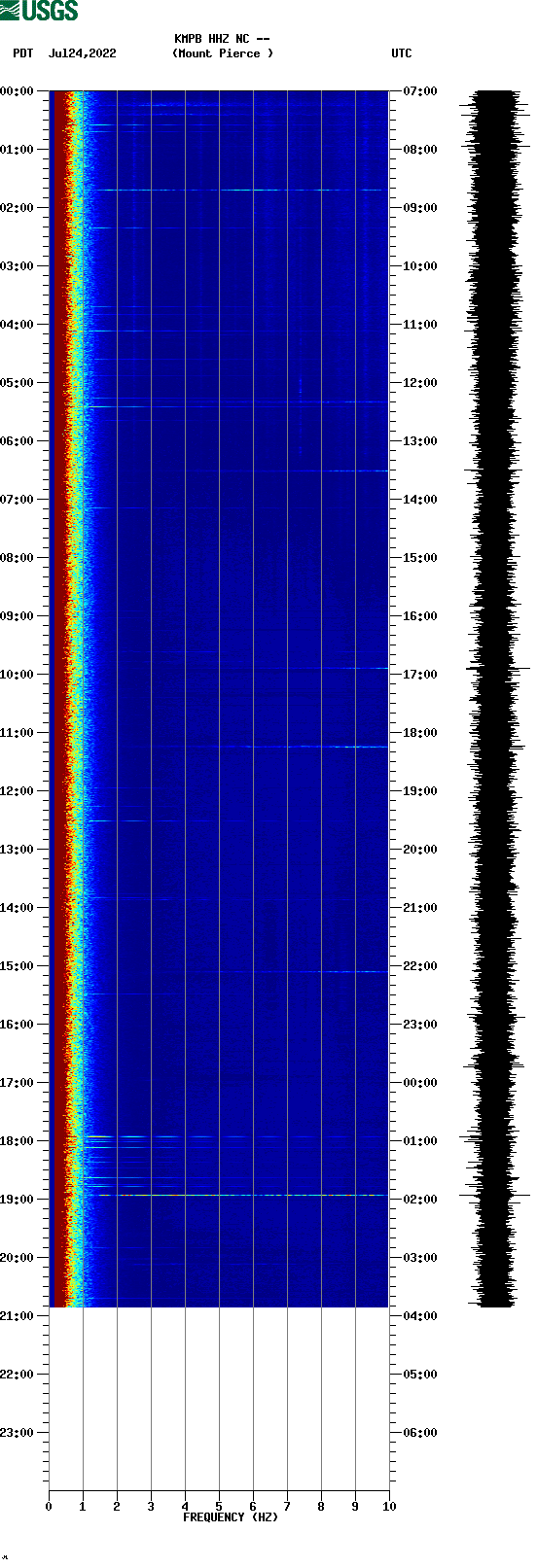
Task: Click the 15:00 UTC time label
Action: (420, 558)
